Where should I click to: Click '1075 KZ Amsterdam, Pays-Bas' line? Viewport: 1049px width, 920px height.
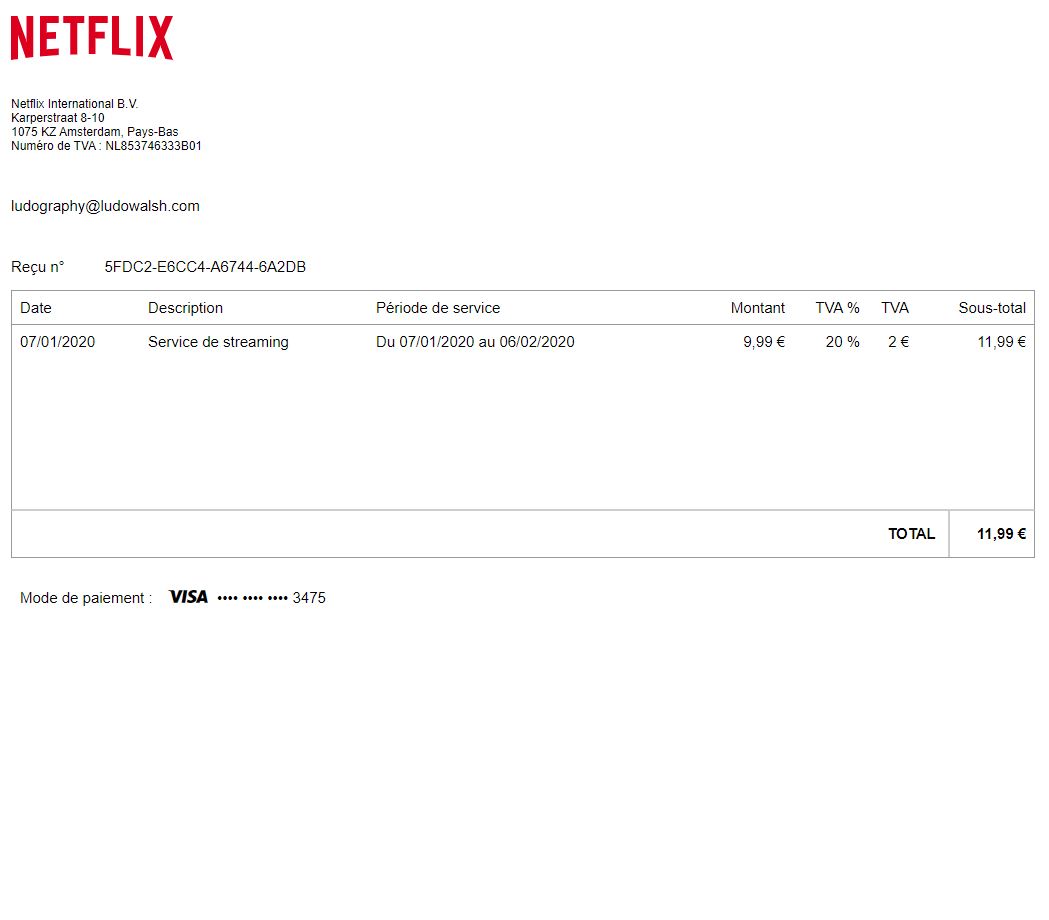tap(94, 132)
